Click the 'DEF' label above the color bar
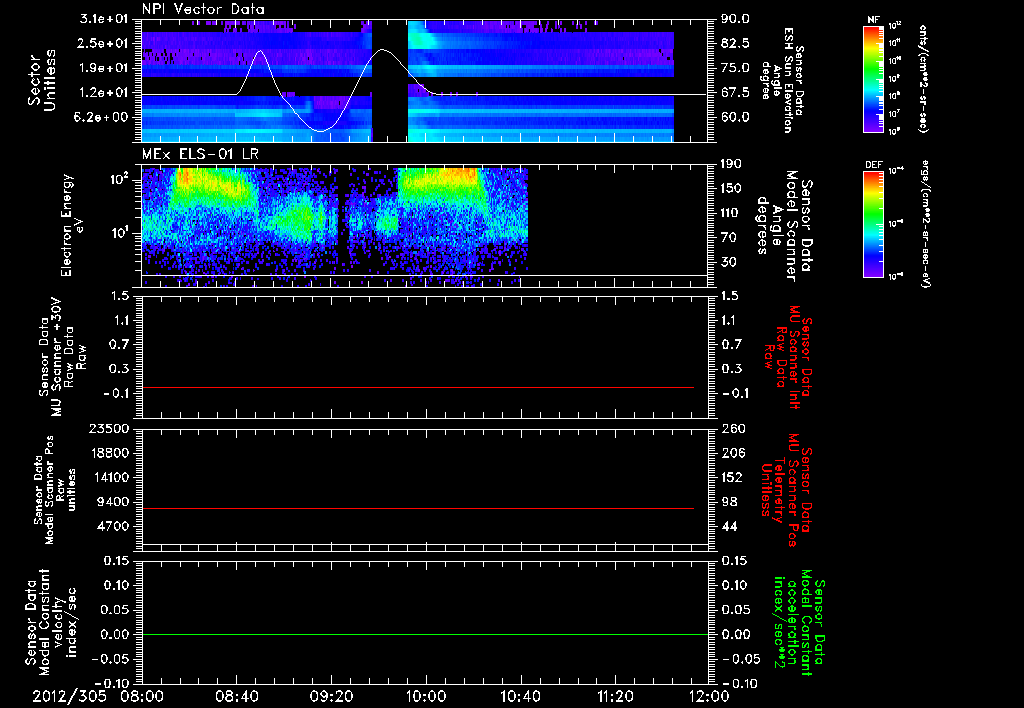Viewport: 1024px width, 708px height. click(873, 165)
